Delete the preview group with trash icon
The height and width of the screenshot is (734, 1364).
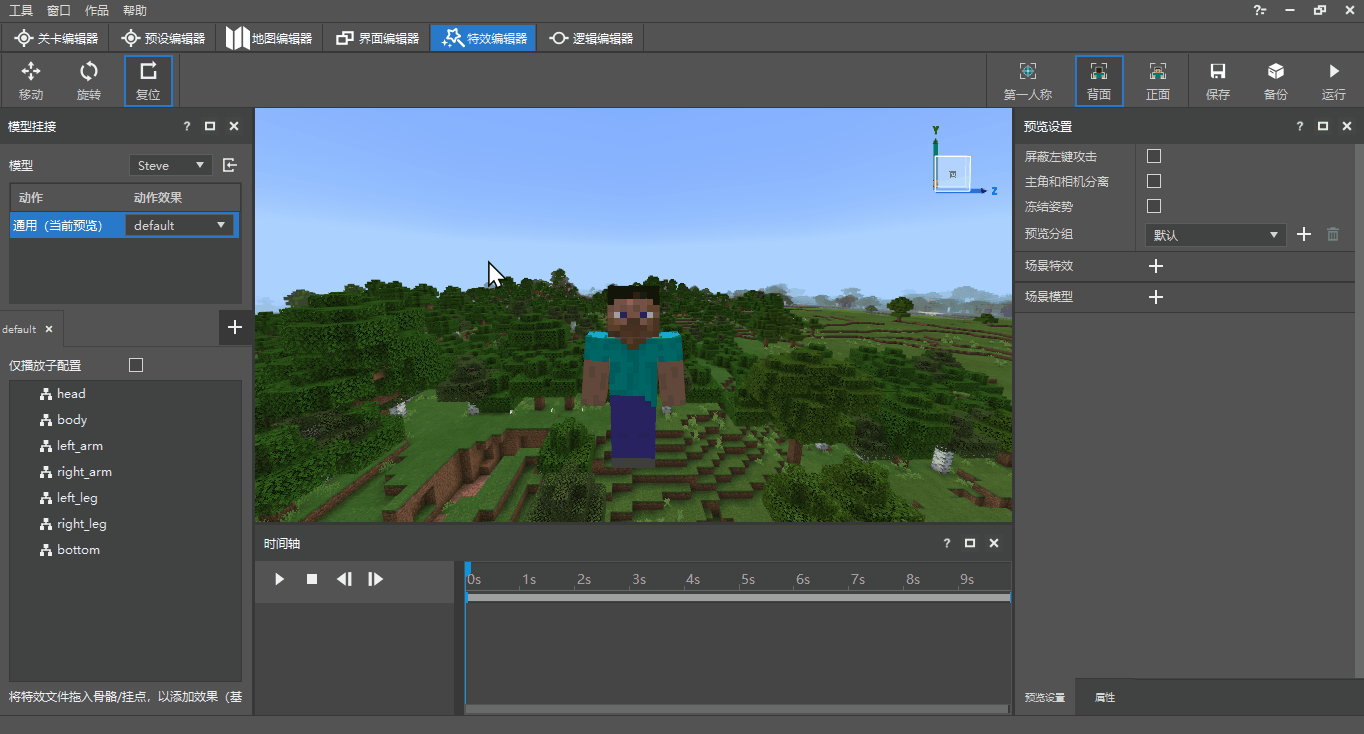coord(1333,234)
